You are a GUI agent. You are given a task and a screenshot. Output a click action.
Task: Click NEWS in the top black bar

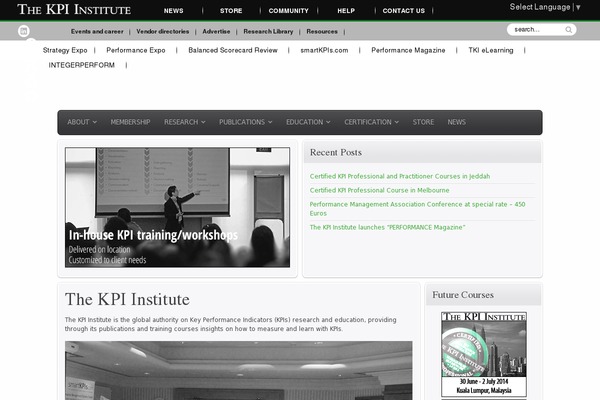173,11
